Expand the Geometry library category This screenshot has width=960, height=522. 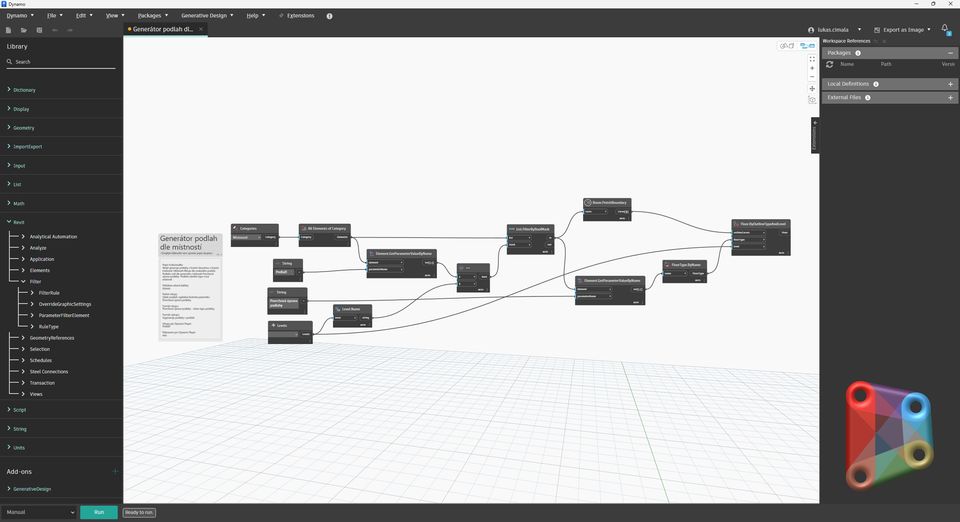pyautogui.click(x=24, y=128)
